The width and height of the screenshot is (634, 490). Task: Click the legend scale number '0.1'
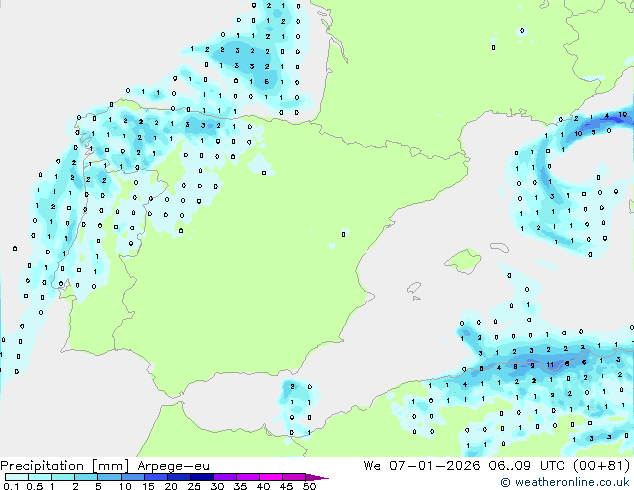pyautogui.click(x=11, y=486)
